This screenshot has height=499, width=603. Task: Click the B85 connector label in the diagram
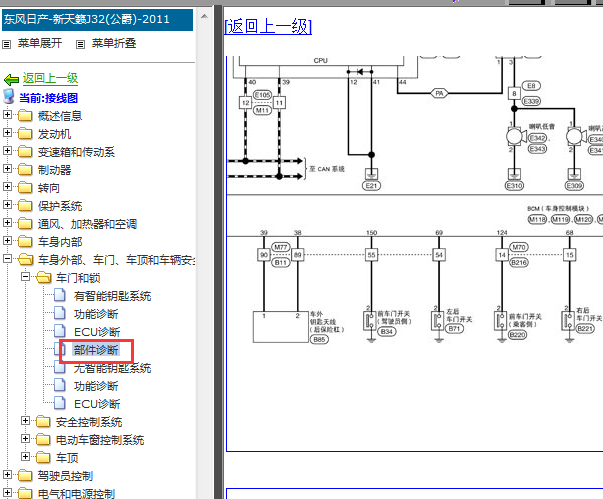coord(319,339)
